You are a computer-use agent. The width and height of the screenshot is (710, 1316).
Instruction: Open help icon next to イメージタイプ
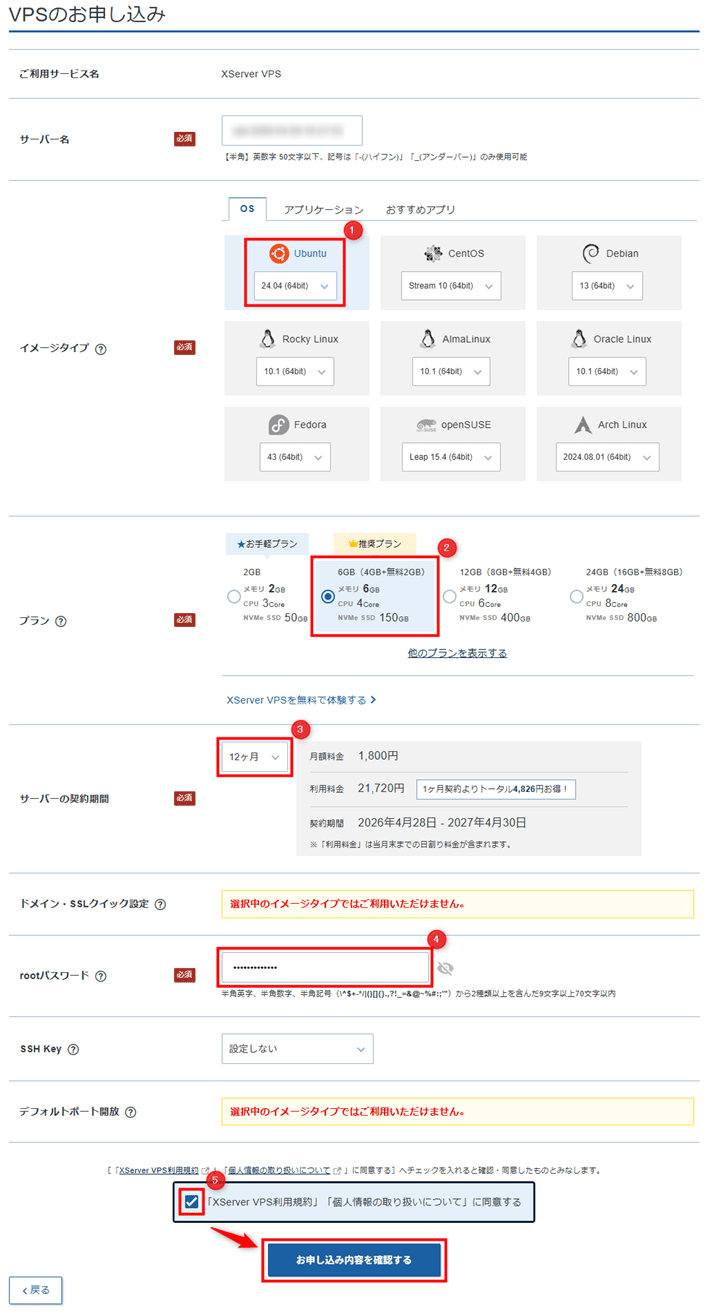pyautogui.click(x=101, y=349)
